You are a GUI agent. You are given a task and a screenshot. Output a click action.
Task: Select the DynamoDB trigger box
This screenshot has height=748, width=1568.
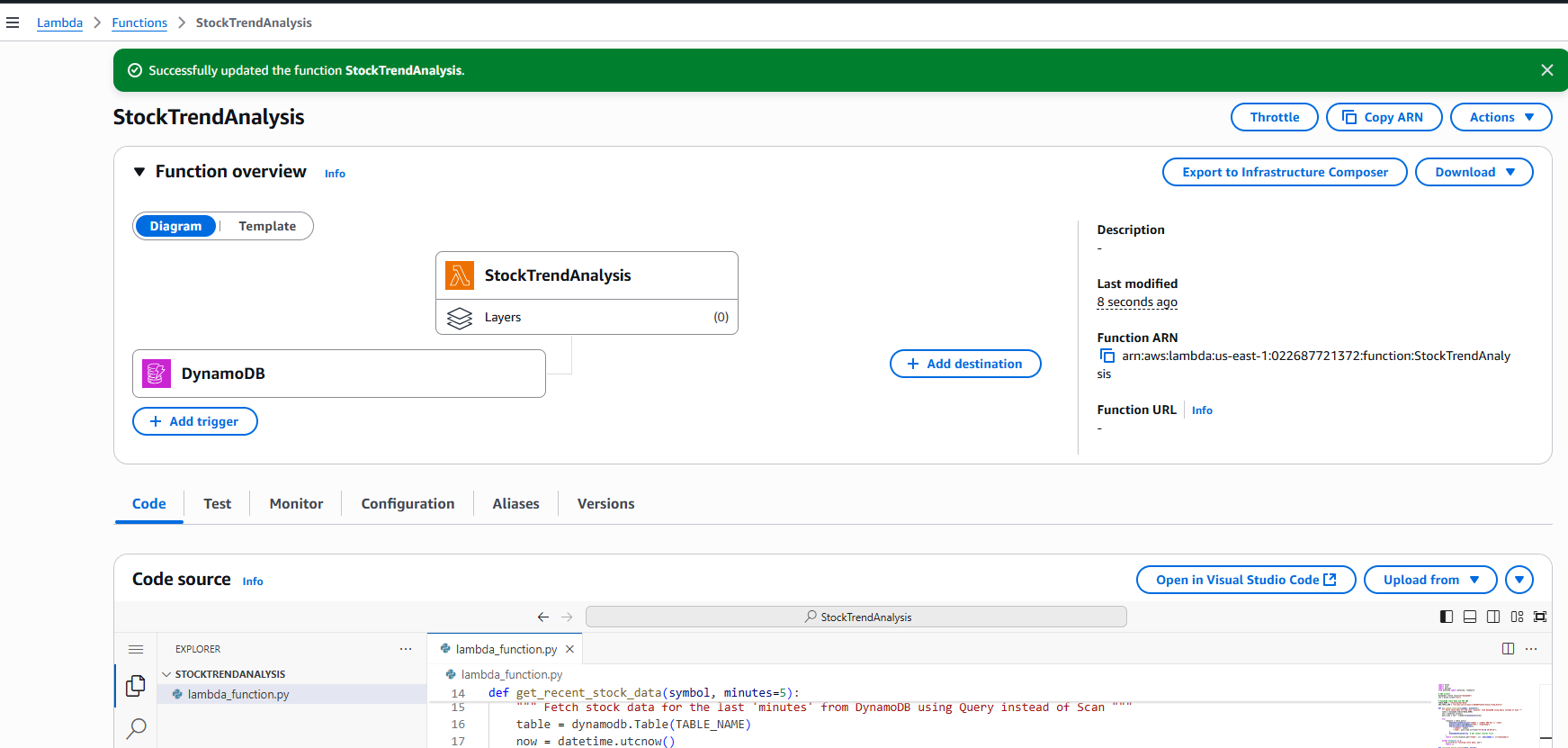pos(339,374)
